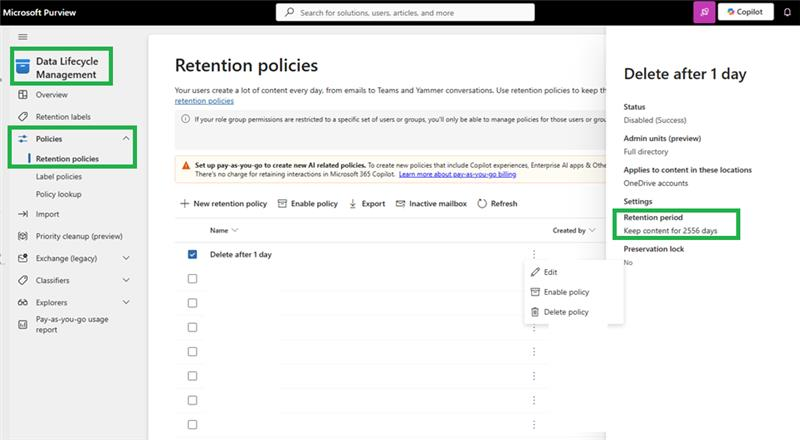Click the Policies sliders icon
The width and height of the screenshot is (800, 440).
pyautogui.click(x=23, y=138)
